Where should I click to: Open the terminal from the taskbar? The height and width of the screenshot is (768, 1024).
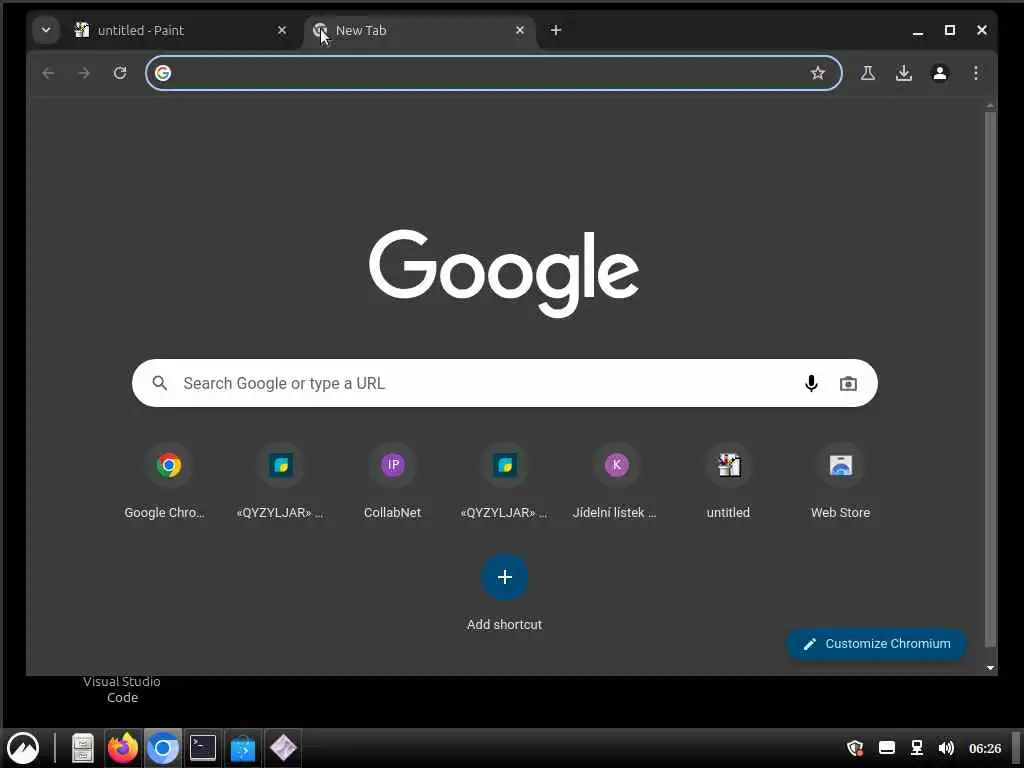pos(202,748)
